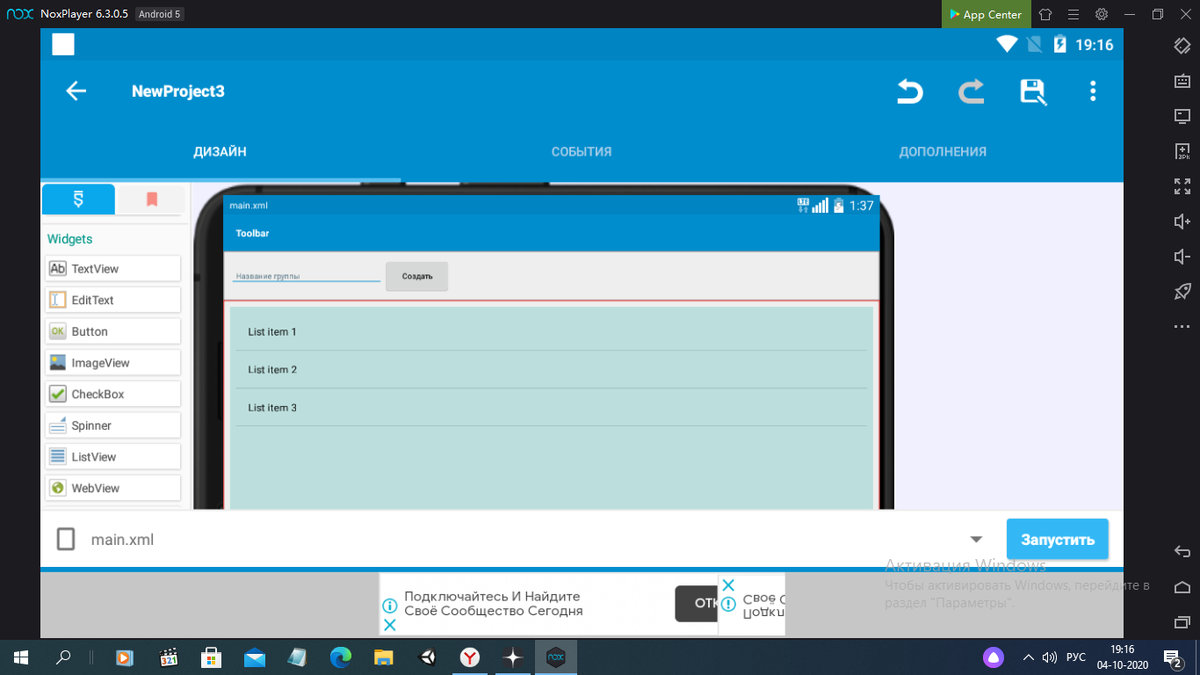
Task: Select the Toolbar in the preview
Action: coord(551,233)
